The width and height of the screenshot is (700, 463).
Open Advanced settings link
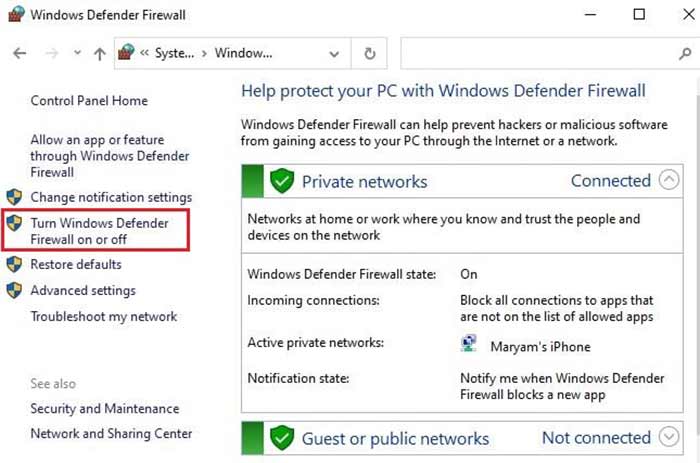point(84,290)
